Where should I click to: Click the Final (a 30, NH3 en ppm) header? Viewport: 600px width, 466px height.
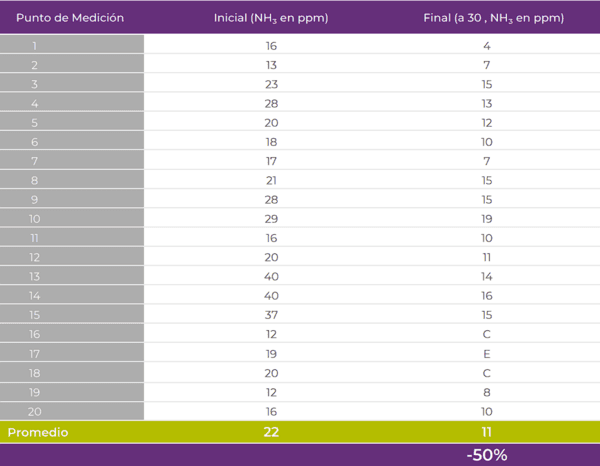487,18
